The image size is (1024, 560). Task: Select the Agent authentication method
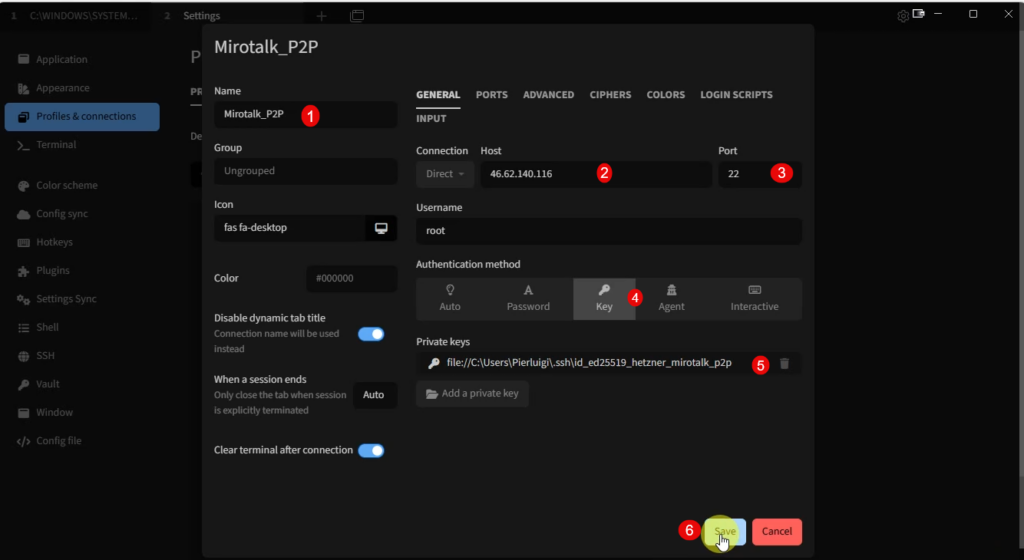pyautogui.click(x=671, y=298)
